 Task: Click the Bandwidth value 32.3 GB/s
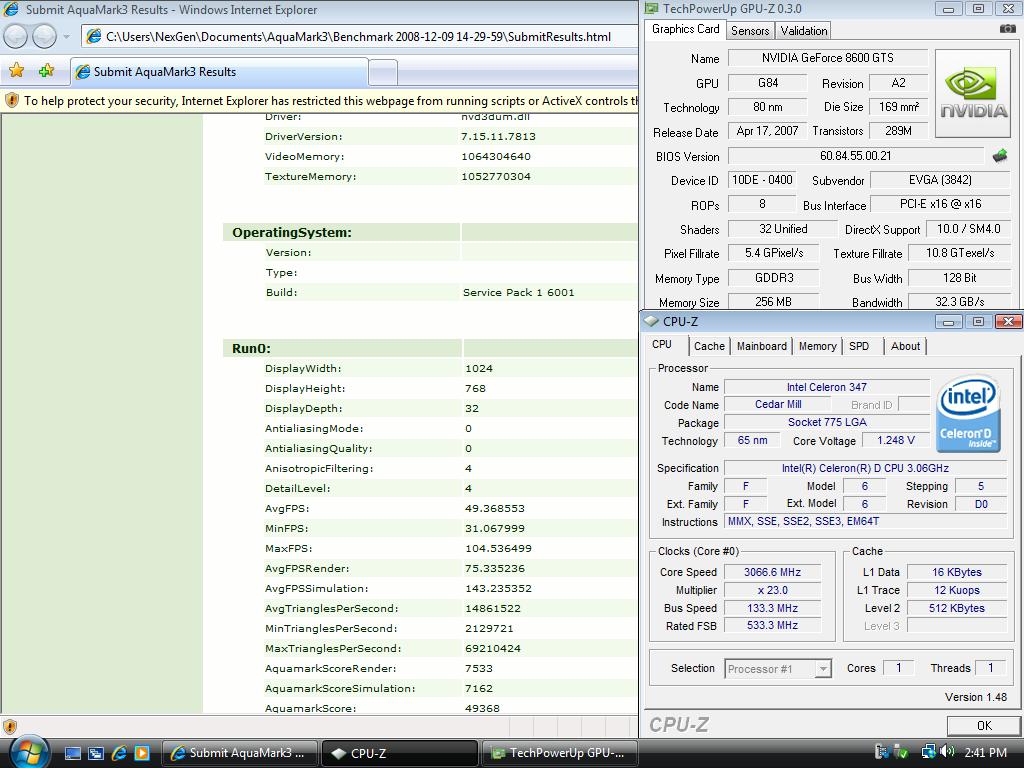click(959, 302)
